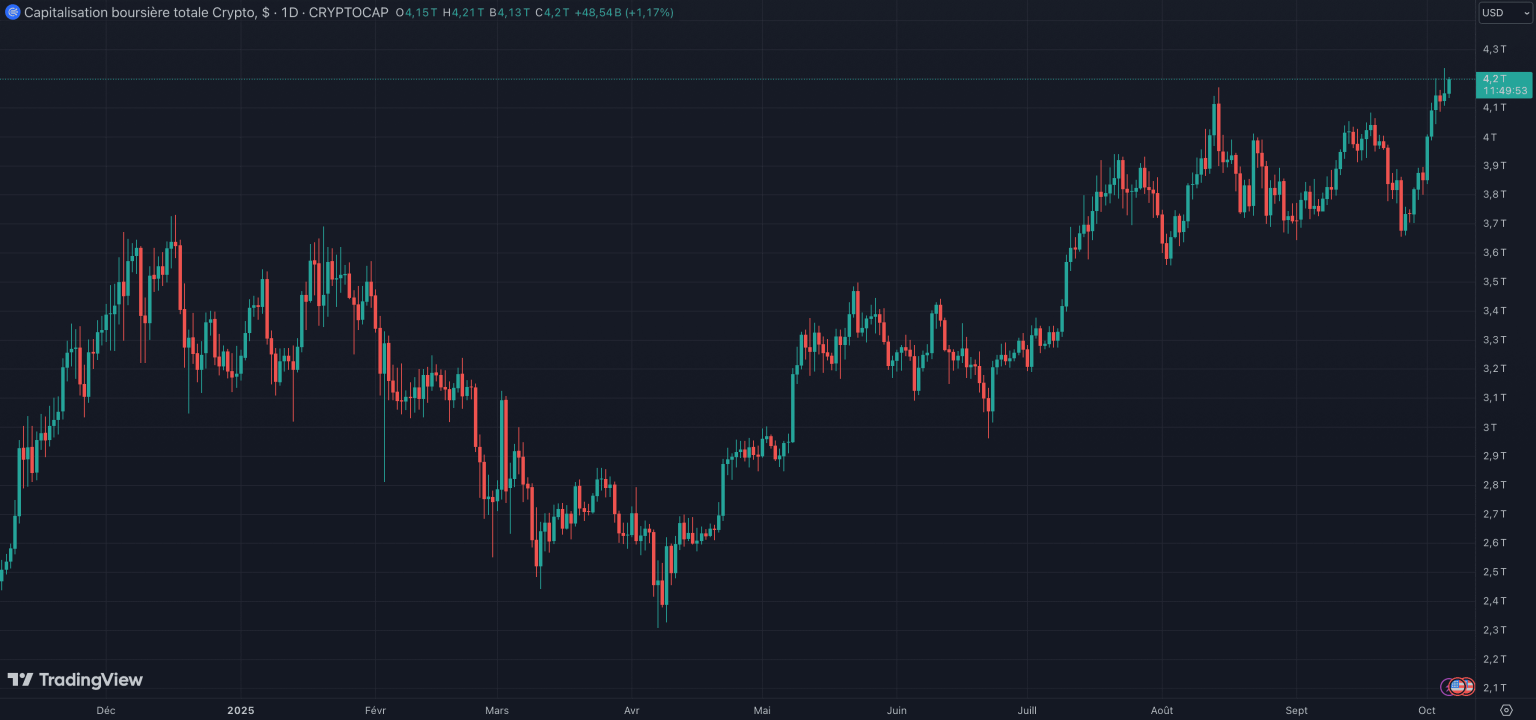Open the USD currency dropdown
Viewport: 1536px width, 720px height.
click(1505, 13)
